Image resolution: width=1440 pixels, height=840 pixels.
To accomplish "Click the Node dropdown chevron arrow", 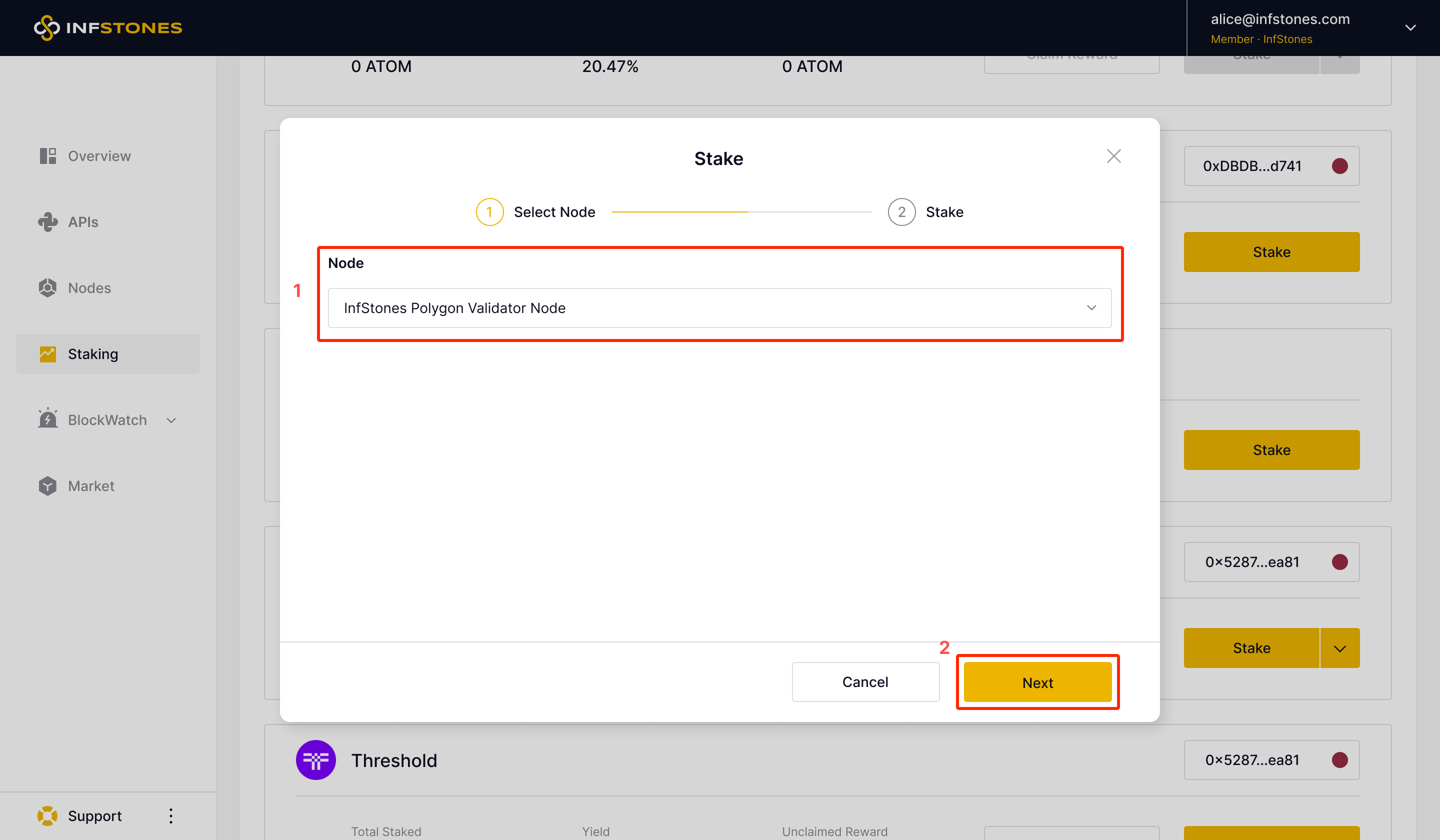I will 1091,308.
